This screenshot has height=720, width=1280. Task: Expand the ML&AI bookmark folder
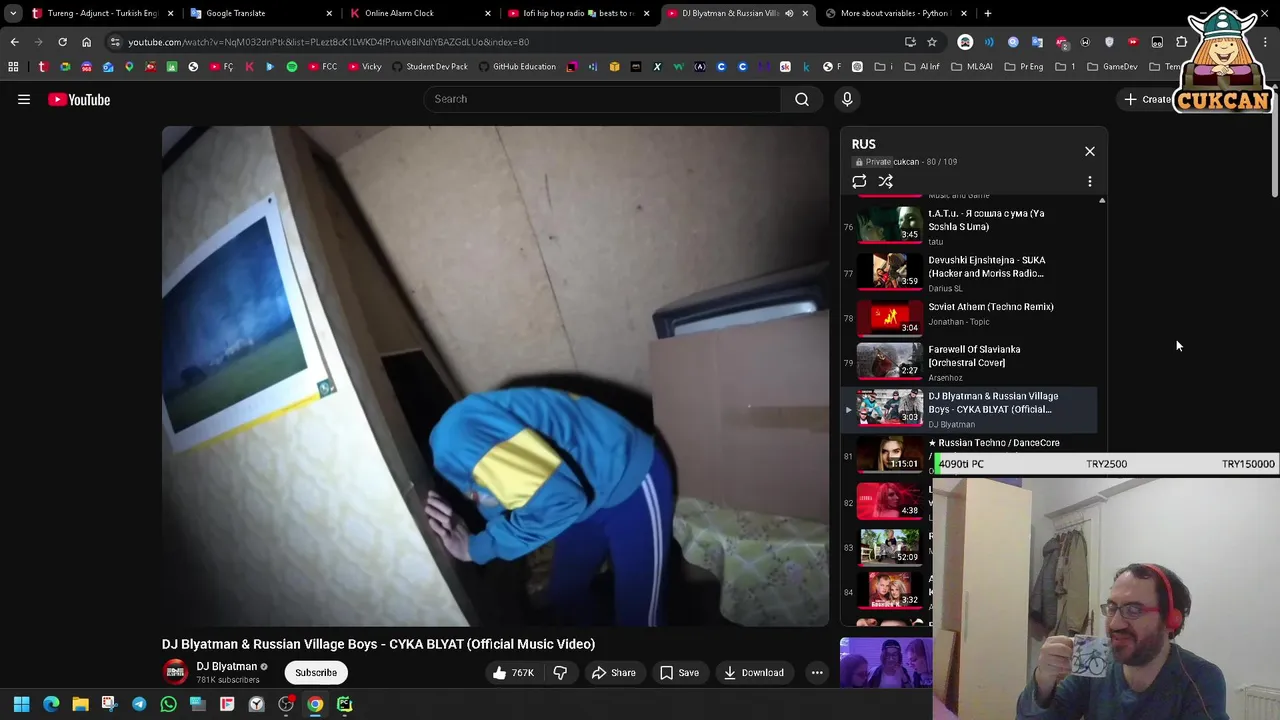pyautogui.click(x=973, y=67)
